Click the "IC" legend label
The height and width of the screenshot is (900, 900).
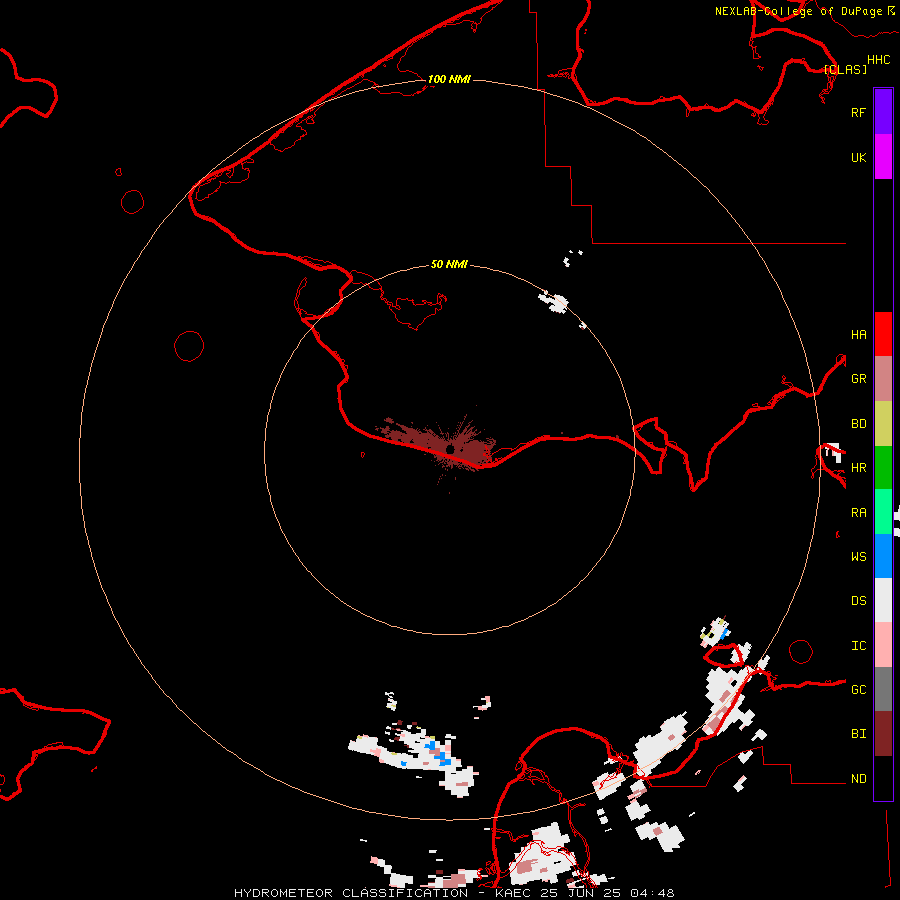coord(858,646)
